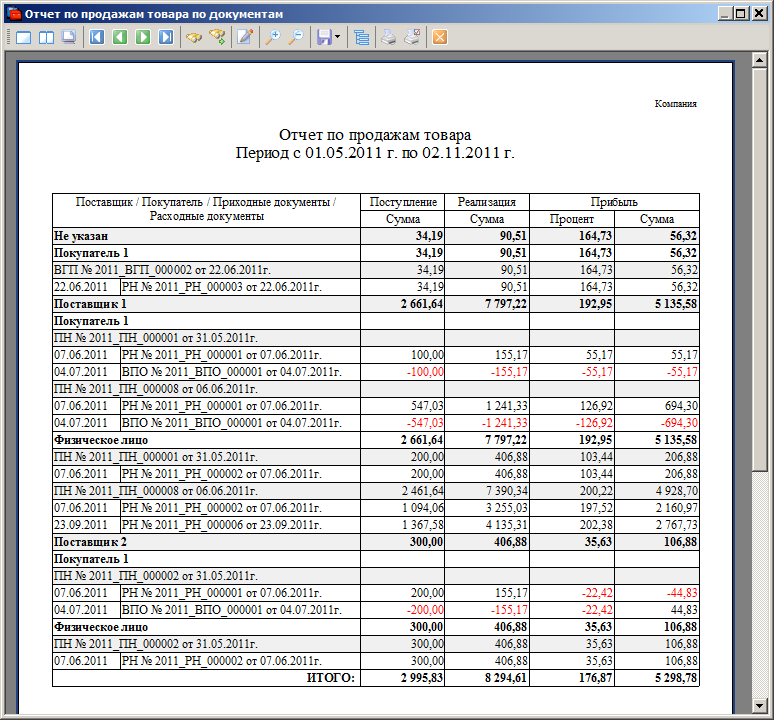Click the window title bar icon
Viewport: 774px width, 720px height.
tap(13, 14)
